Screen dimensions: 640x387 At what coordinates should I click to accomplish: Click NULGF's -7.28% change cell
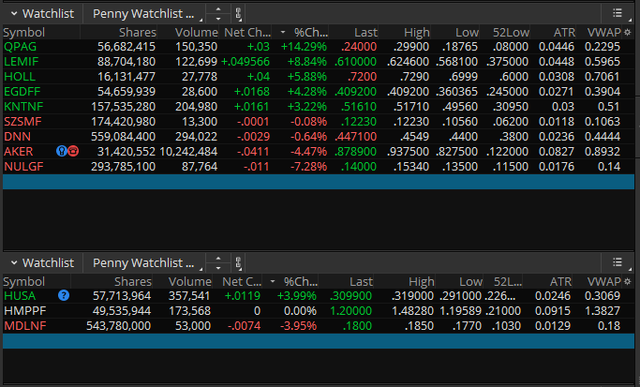click(x=309, y=167)
